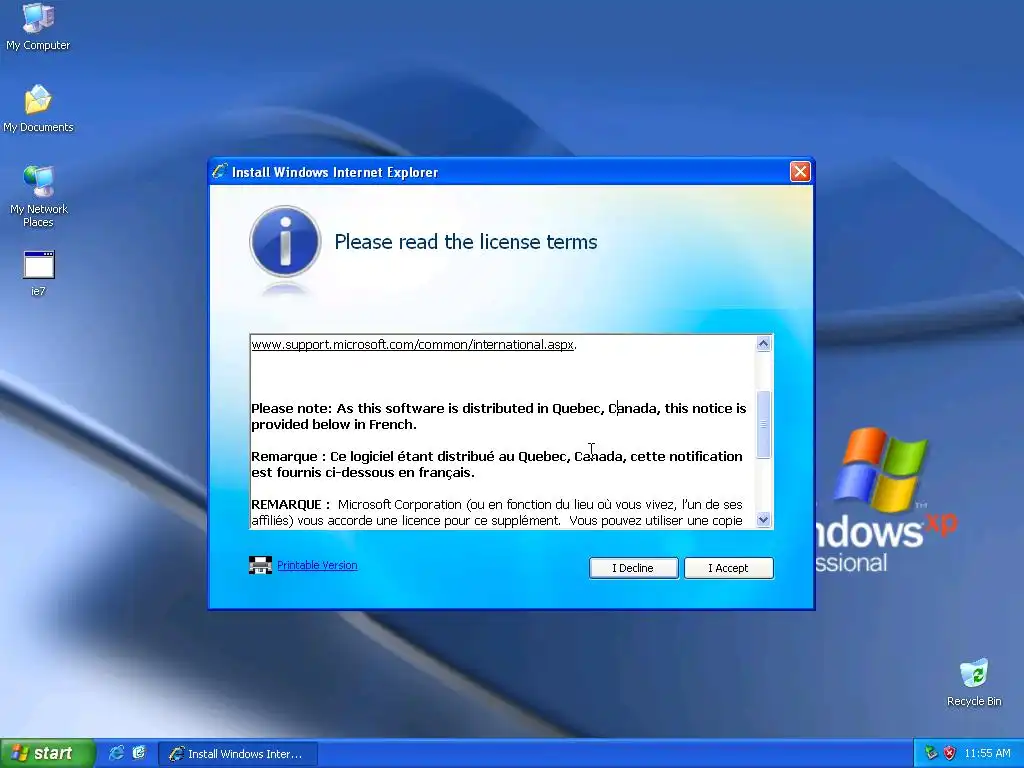
Task: Click the license text scrollbar thumb
Action: pyautogui.click(x=763, y=424)
